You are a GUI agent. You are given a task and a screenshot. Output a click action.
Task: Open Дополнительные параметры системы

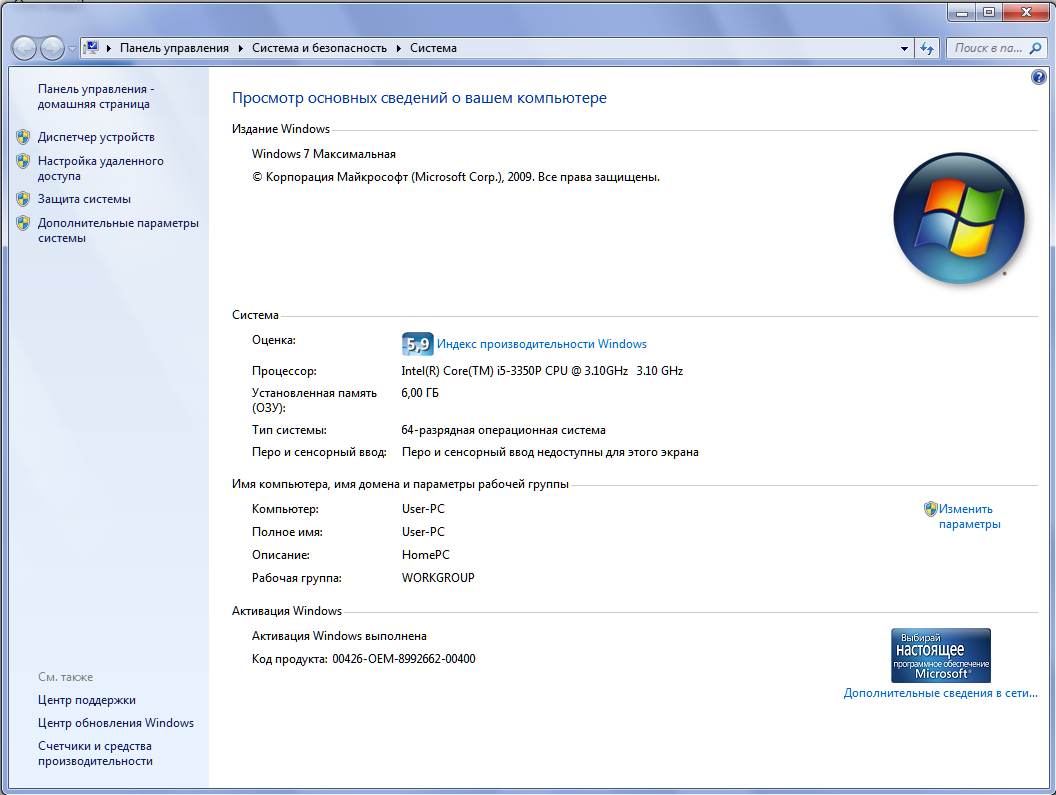pyautogui.click(x=119, y=230)
